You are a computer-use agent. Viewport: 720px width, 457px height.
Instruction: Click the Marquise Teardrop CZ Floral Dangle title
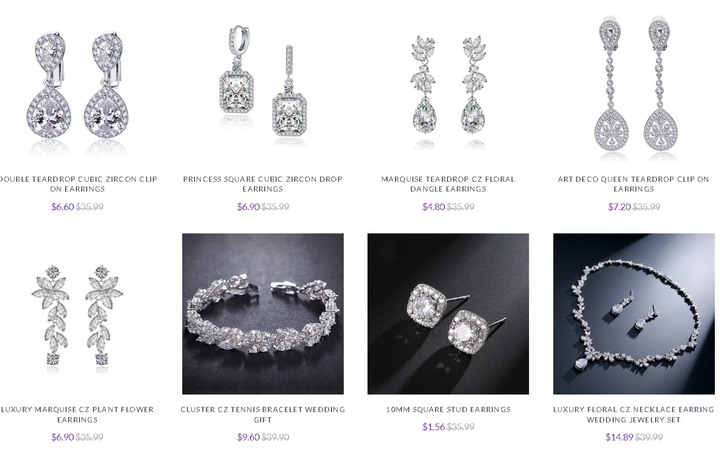click(448, 184)
